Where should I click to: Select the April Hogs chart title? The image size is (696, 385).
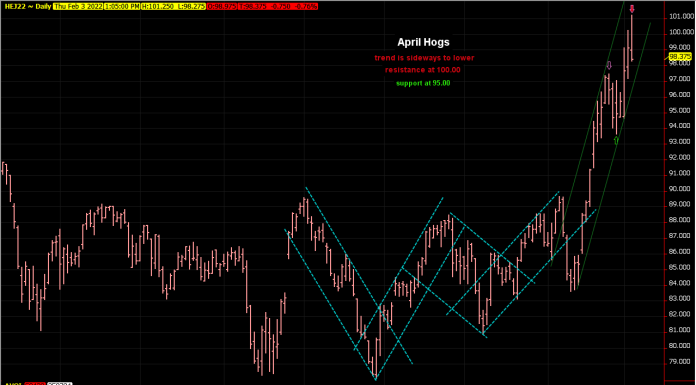(x=423, y=42)
